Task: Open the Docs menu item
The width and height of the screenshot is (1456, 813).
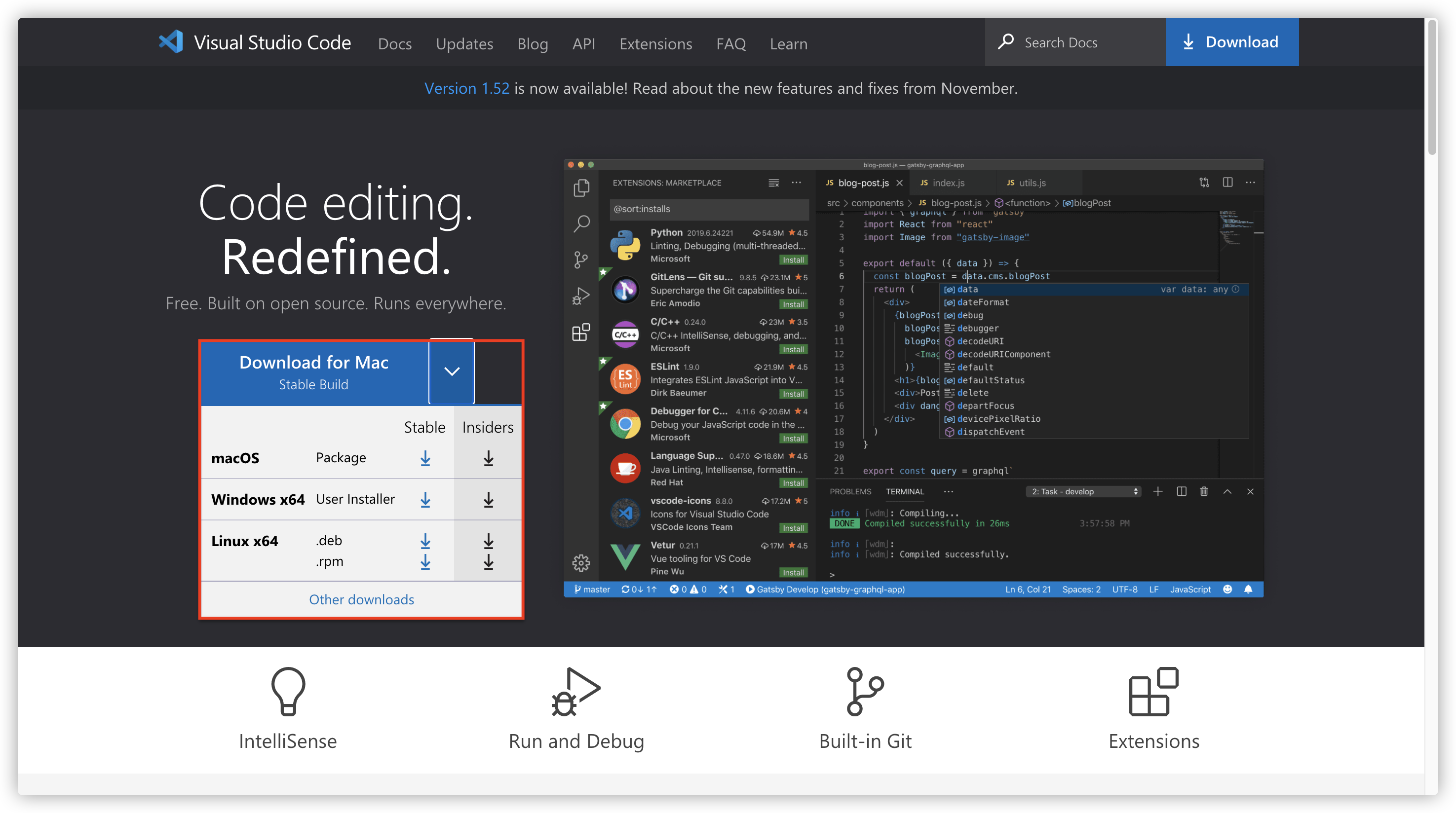Action: (394, 43)
